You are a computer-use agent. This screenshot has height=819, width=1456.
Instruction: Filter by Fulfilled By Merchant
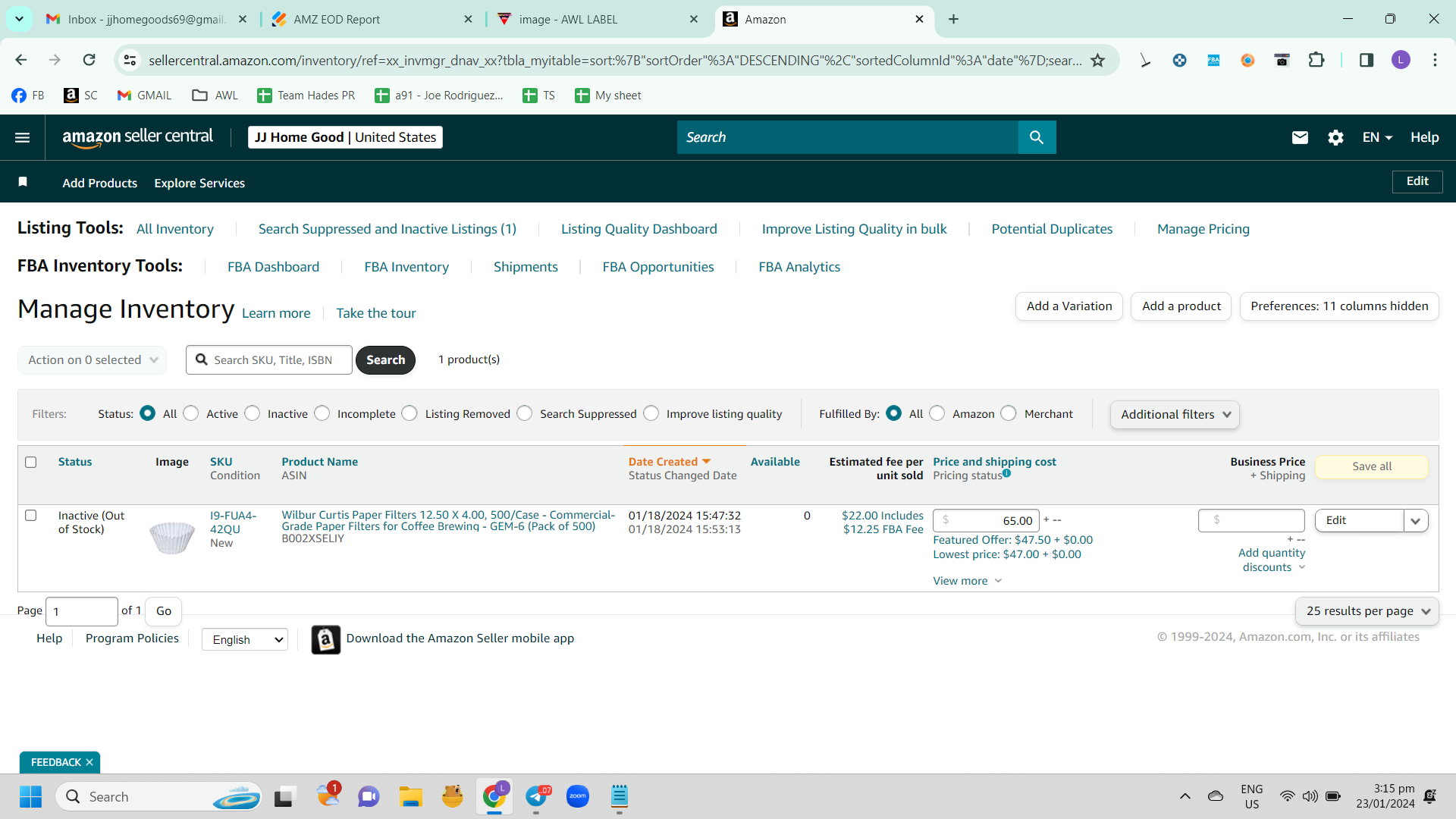1009,413
